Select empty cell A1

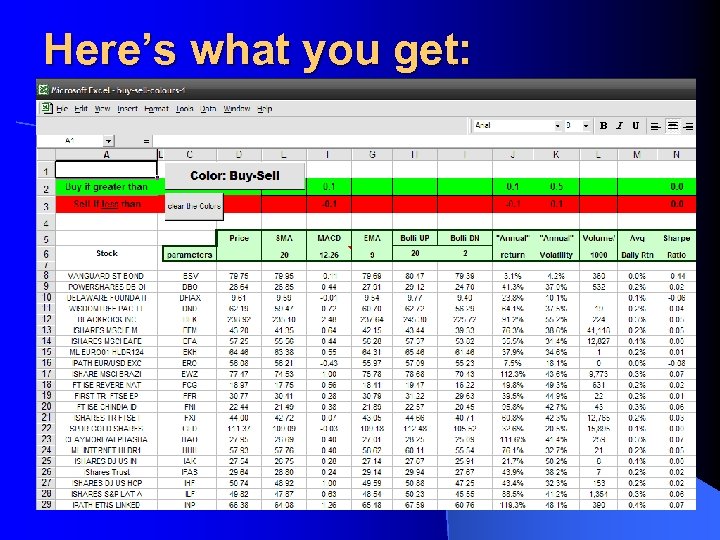click(106, 170)
